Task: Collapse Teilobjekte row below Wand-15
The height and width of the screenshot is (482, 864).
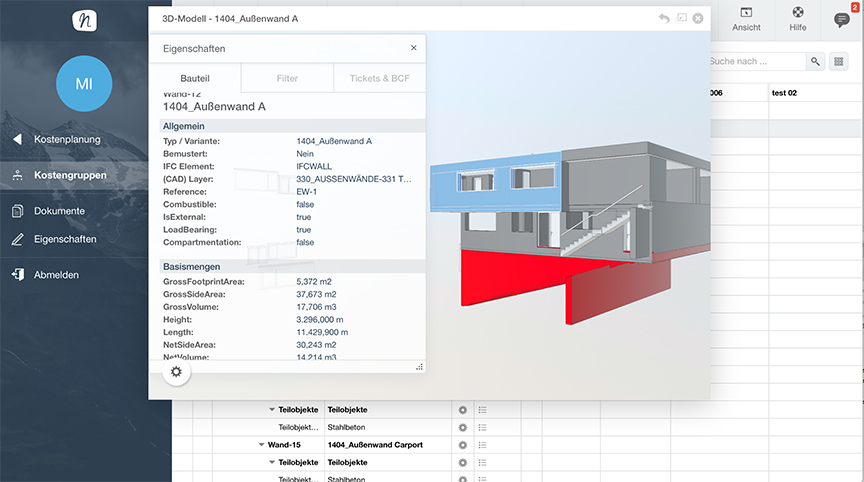Action: click(x=271, y=462)
